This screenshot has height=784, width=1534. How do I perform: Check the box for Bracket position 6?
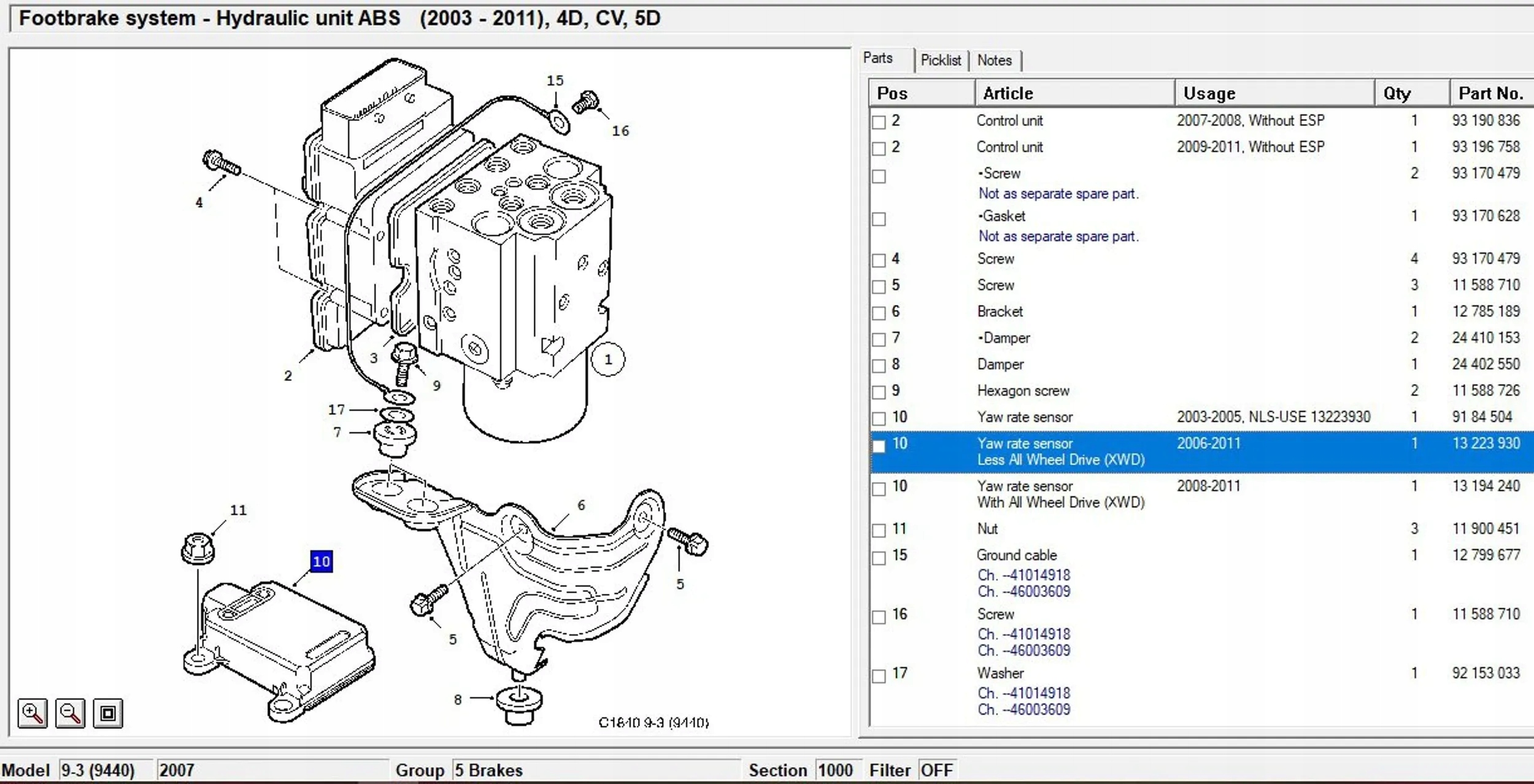(879, 313)
